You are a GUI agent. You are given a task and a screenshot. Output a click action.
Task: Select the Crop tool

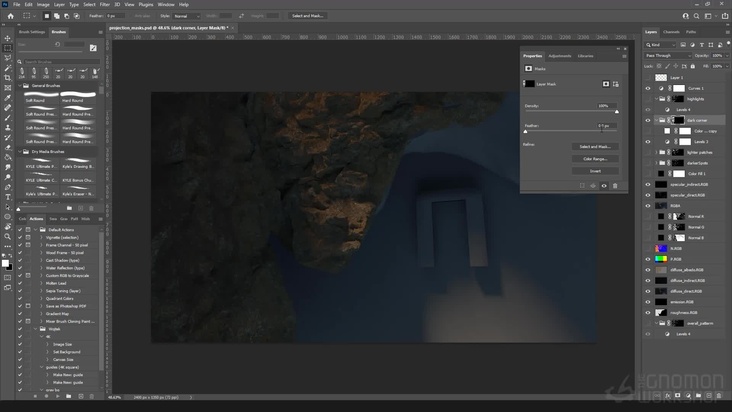[7, 77]
